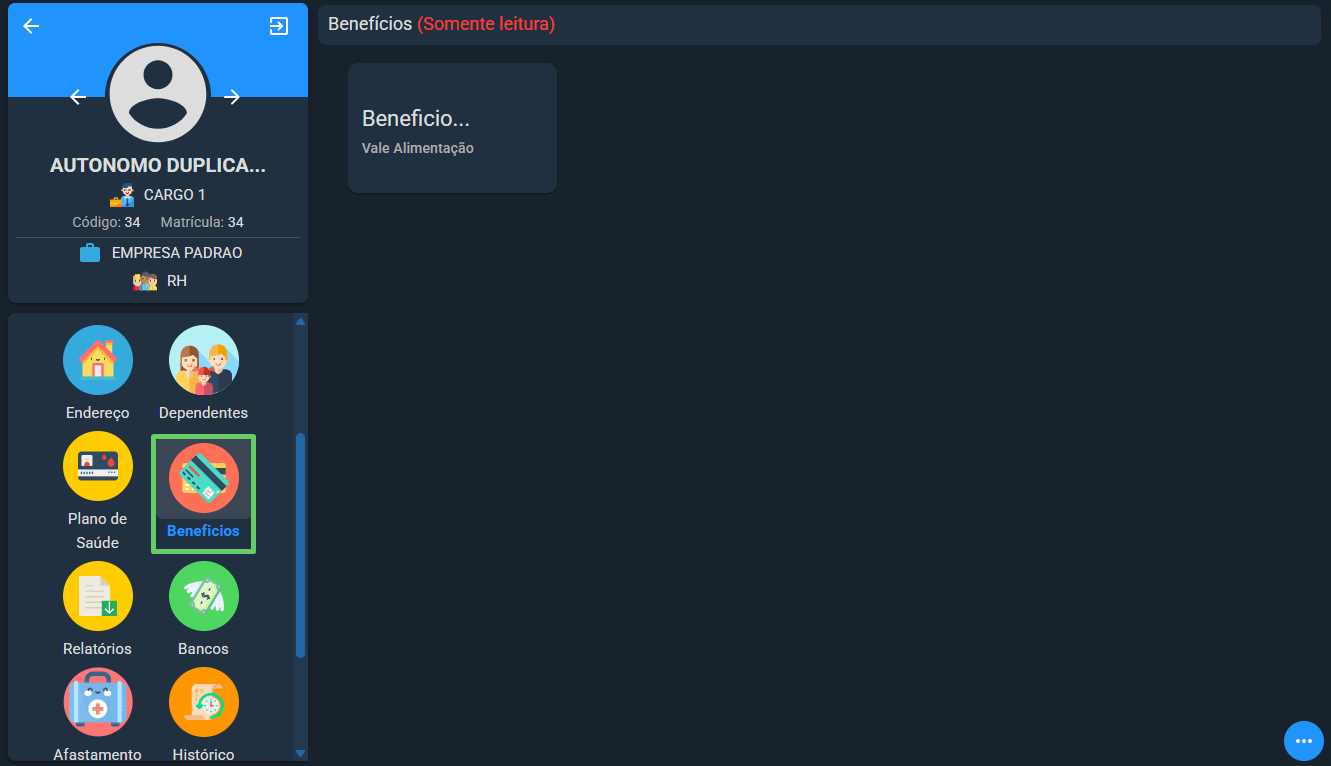This screenshot has width=1331, height=766.
Task: Click the back arrow at panel top
Action: 31,26
